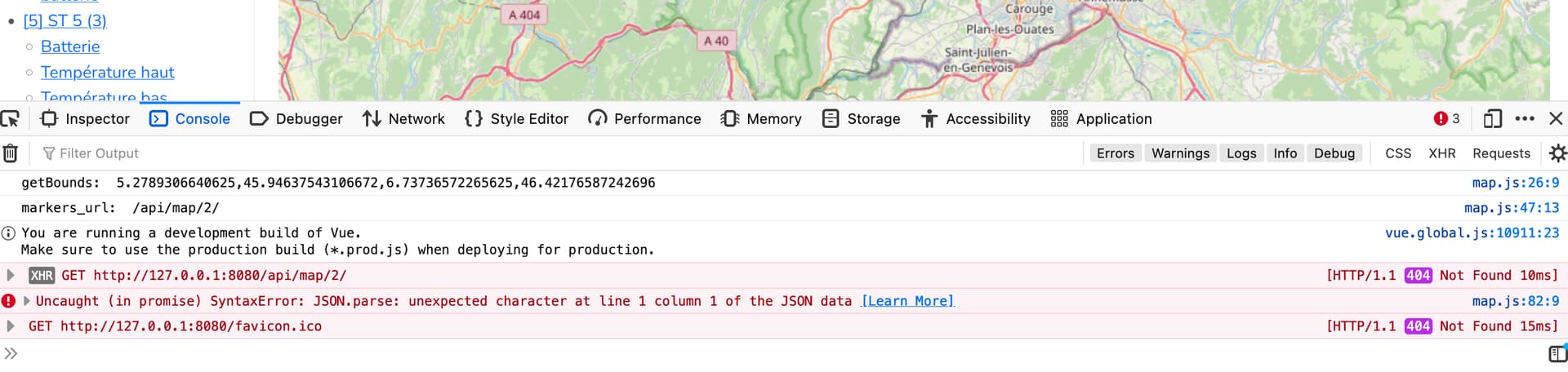Screen dimensions: 1568x372
Task: Toggle the XHR filter
Action: point(1441,153)
